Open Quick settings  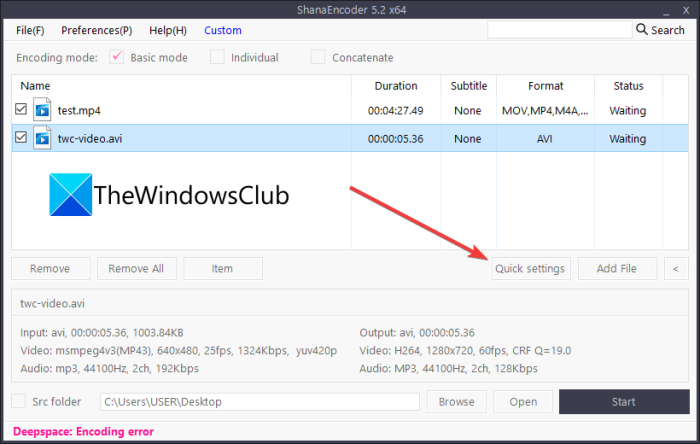[x=531, y=269]
